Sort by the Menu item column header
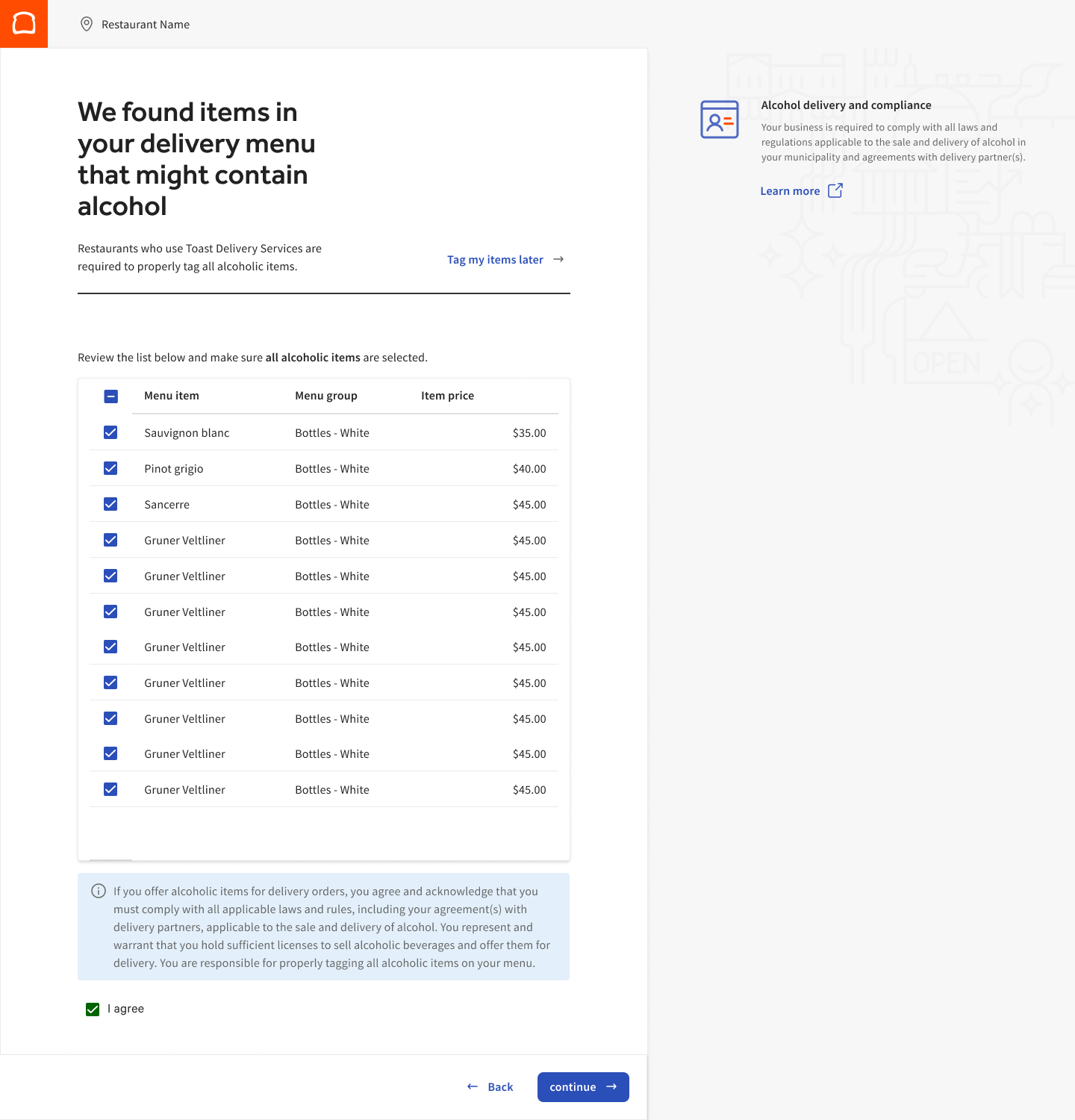The image size is (1075, 1120). pos(172,396)
